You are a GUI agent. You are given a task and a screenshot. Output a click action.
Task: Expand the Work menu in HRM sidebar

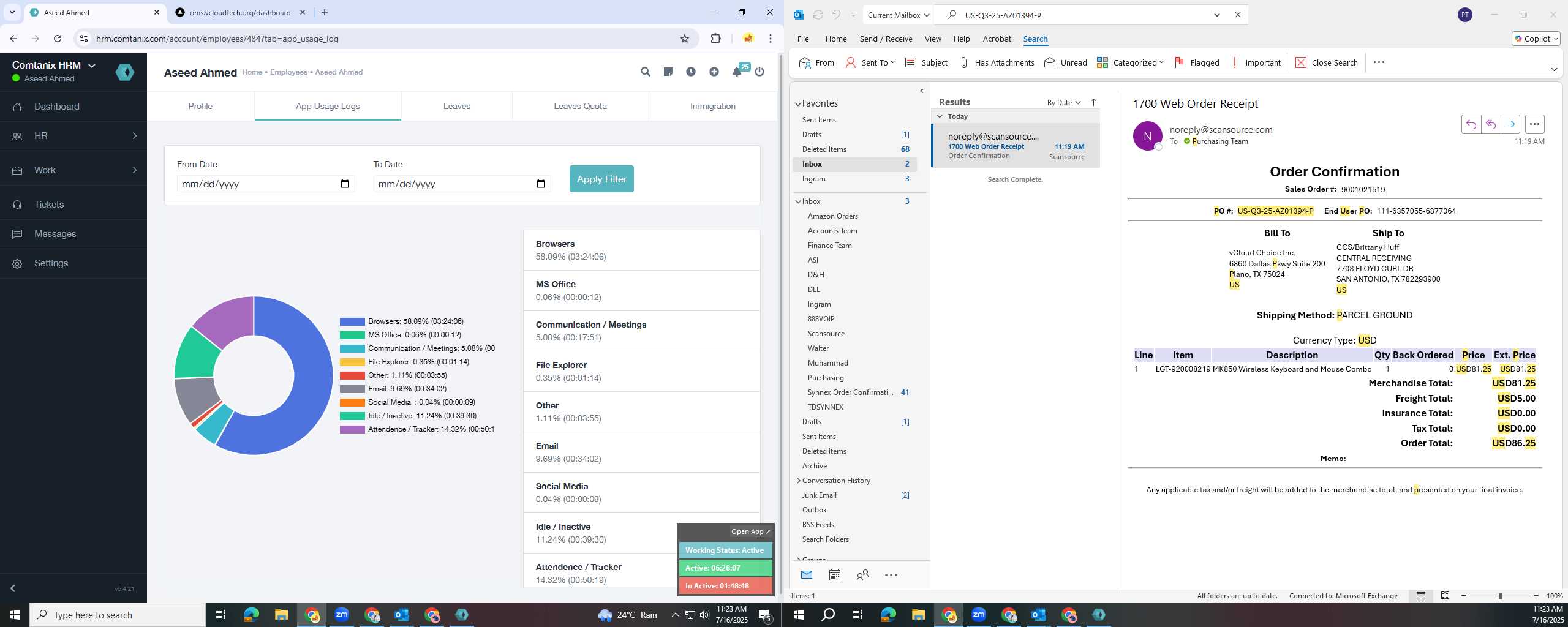(73, 170)
